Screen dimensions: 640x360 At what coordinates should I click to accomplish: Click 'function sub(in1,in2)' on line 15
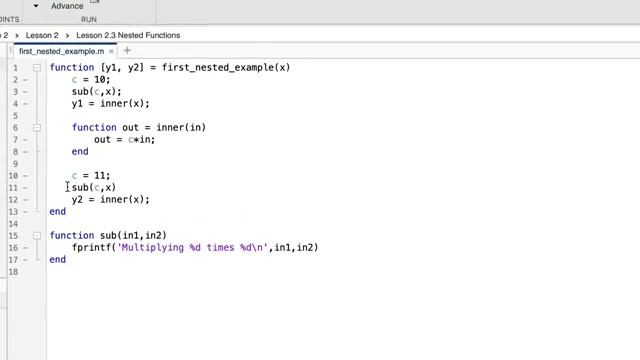(108, 236)
